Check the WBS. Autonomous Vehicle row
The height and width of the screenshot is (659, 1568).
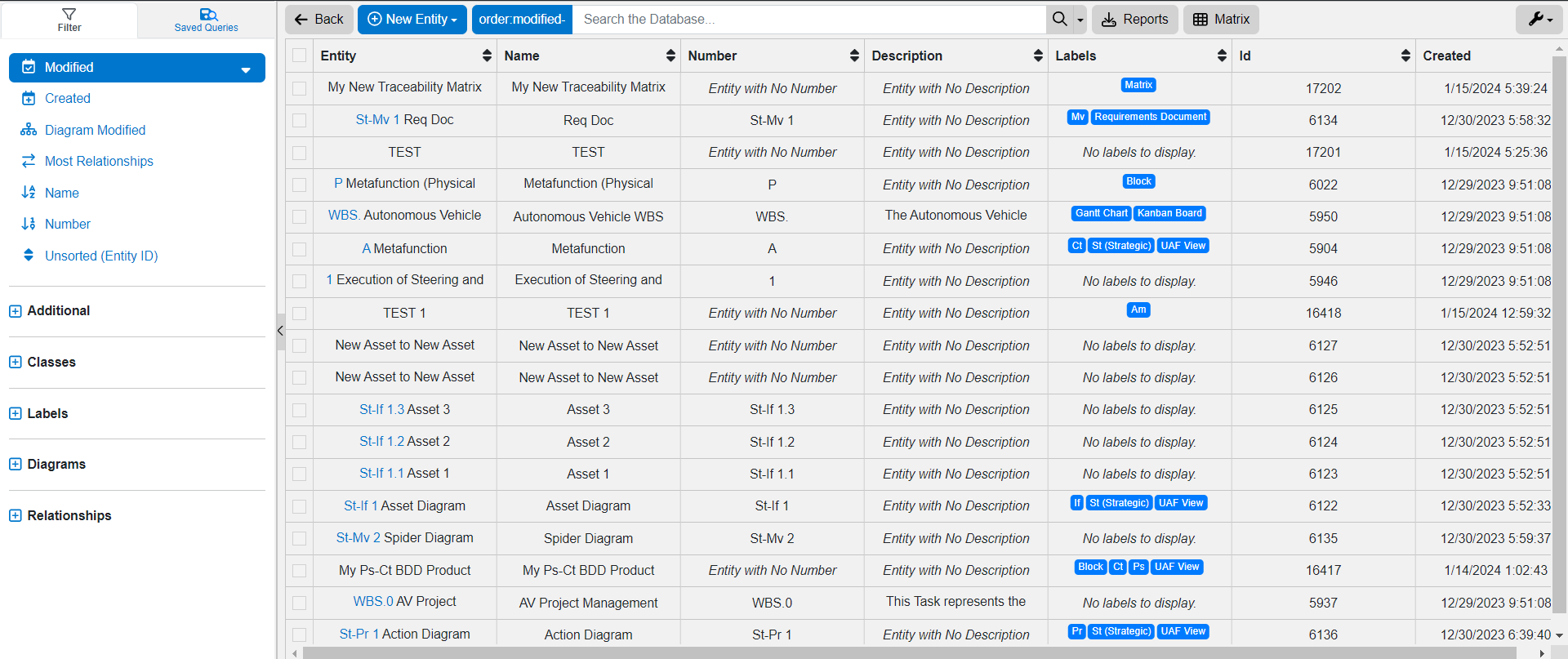tap(300, 216)
